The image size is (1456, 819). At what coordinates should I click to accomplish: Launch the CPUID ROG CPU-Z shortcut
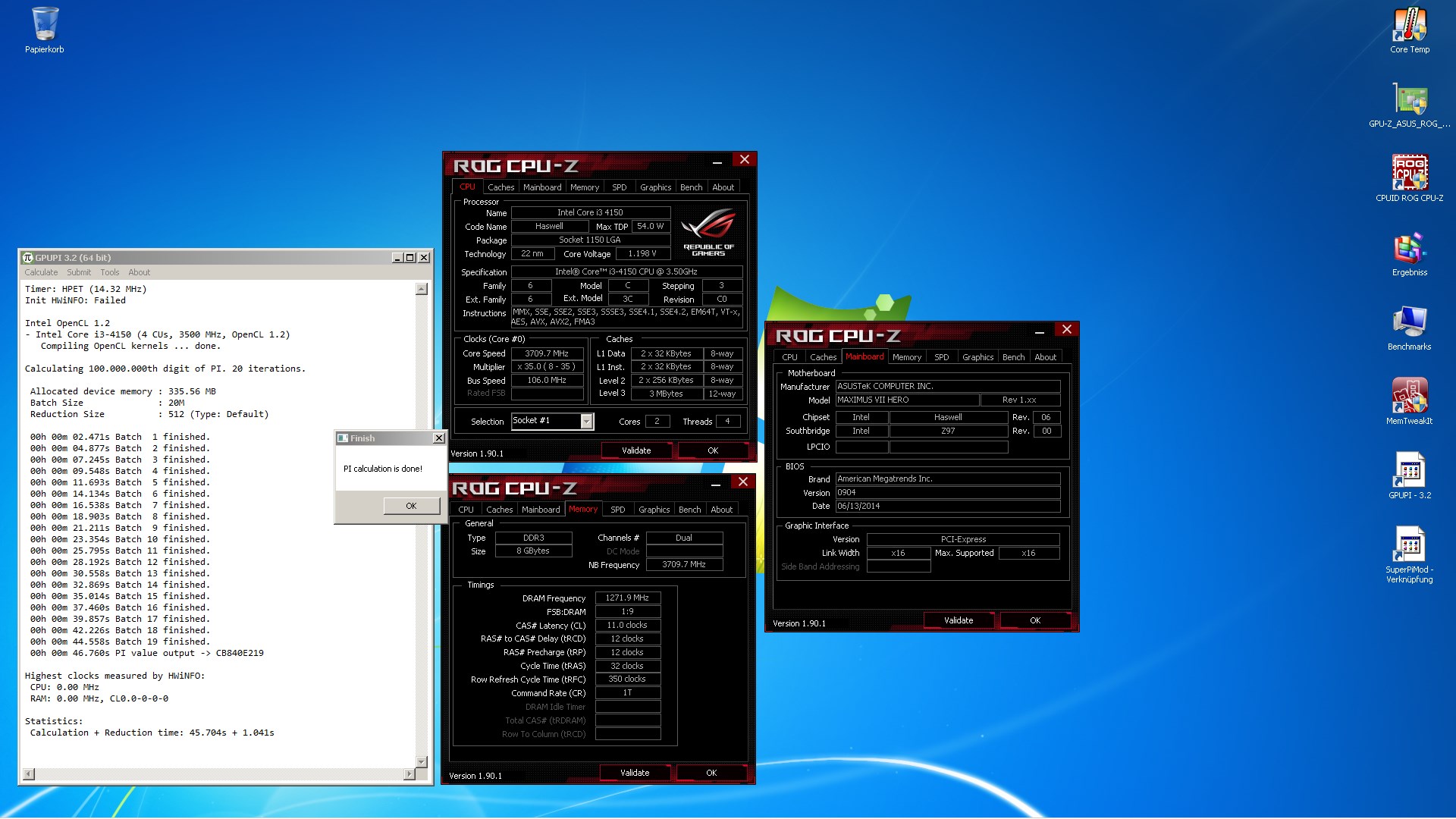[1409, 179]
